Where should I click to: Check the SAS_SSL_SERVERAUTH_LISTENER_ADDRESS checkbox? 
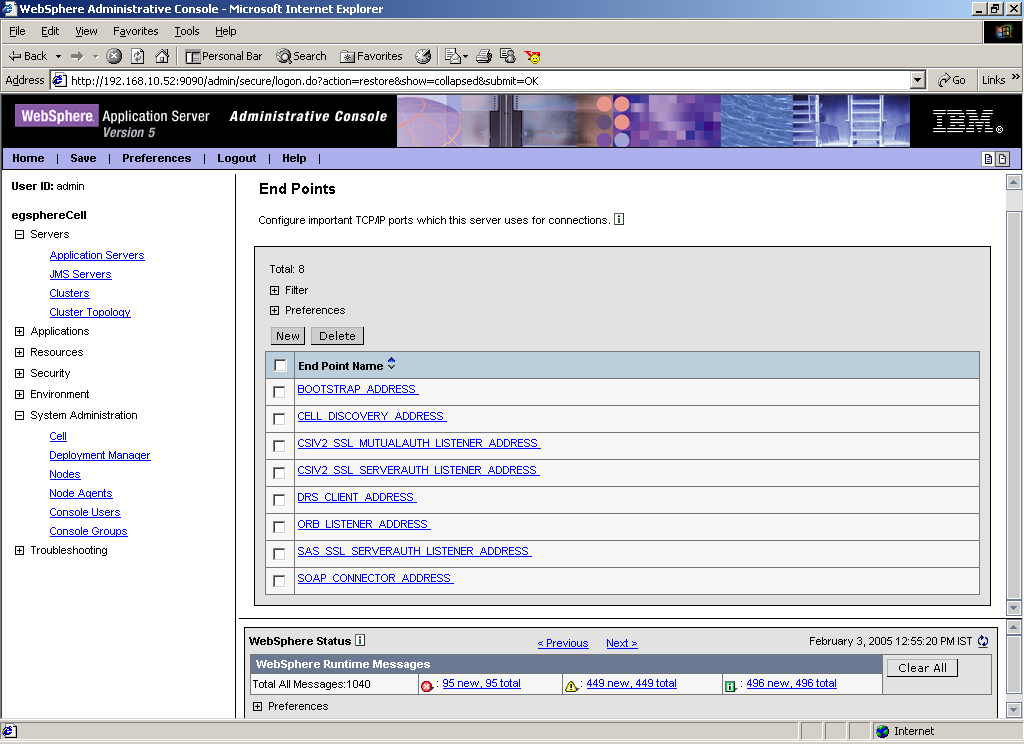279,554
